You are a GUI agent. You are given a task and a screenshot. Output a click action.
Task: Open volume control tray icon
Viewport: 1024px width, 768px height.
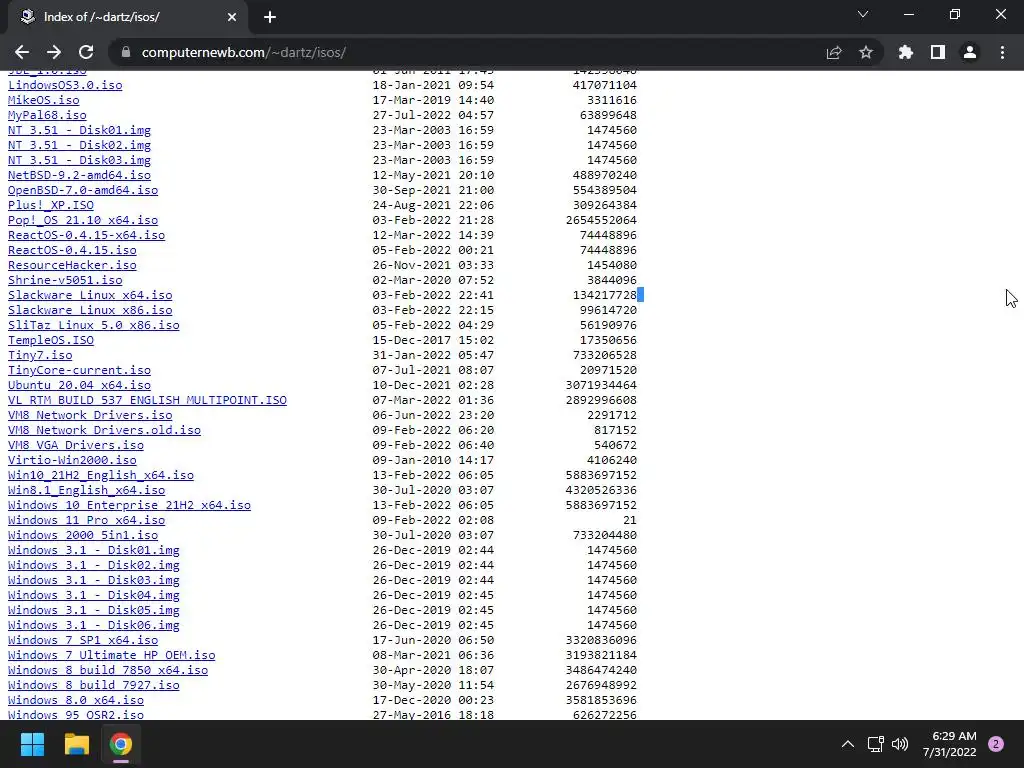tap(900, 744)
